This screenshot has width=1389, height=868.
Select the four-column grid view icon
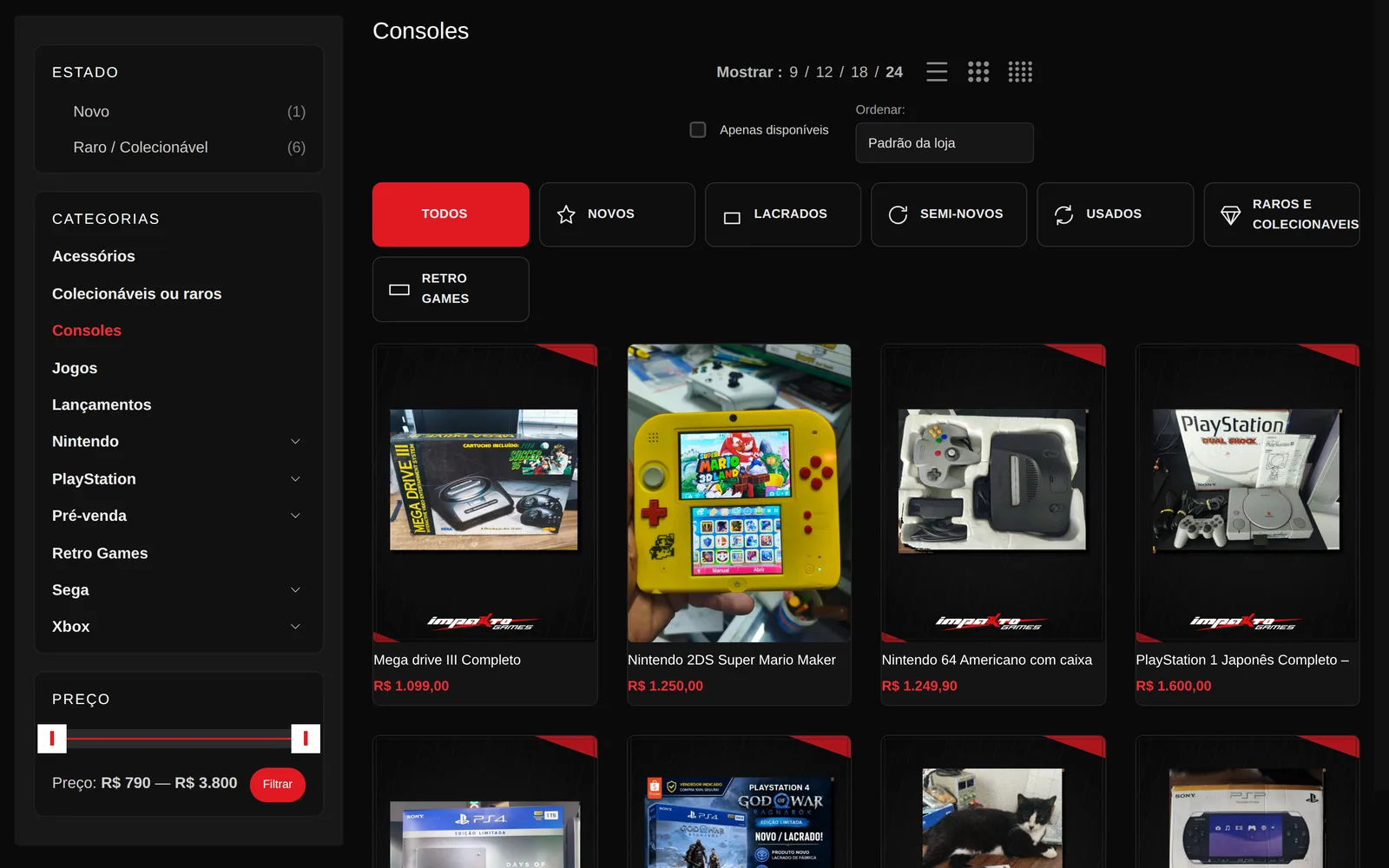[x=1020, y=72]
